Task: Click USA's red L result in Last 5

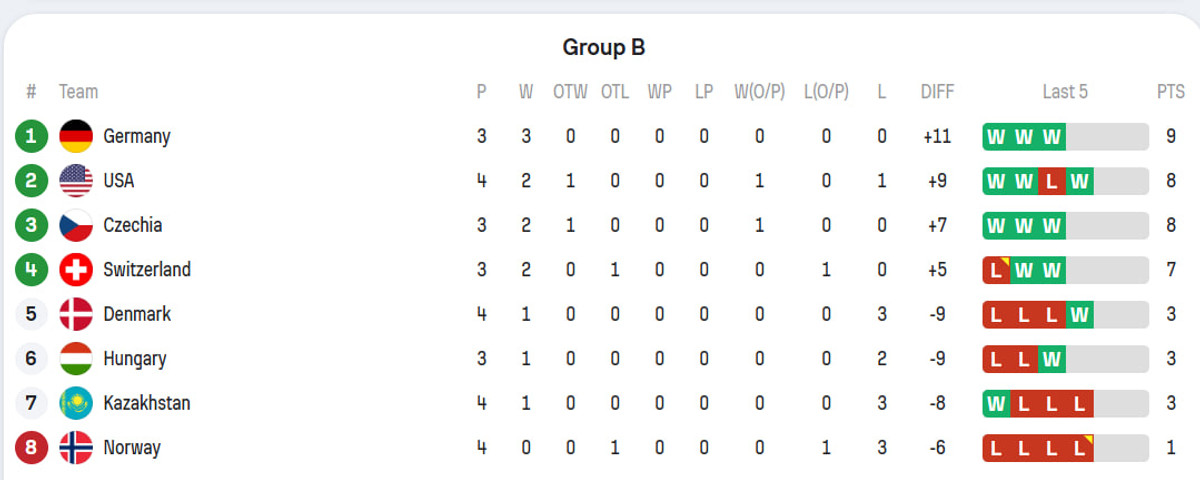Action: pyautogui.click(x=1051, y=181)
